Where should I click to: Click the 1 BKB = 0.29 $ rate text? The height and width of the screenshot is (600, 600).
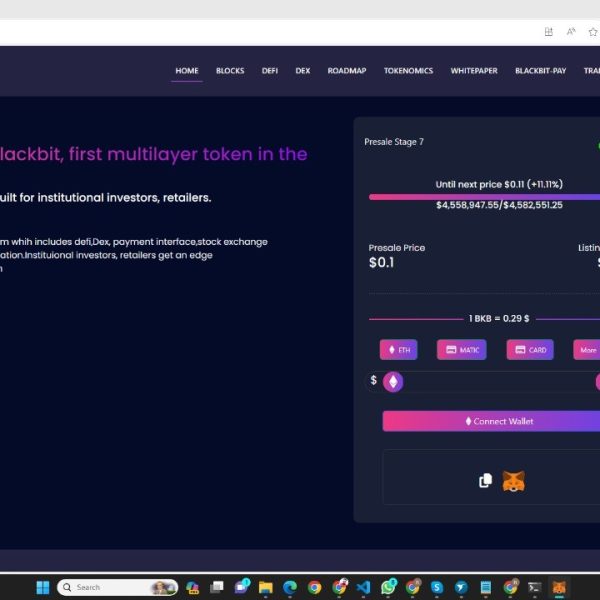click(499, 318)
